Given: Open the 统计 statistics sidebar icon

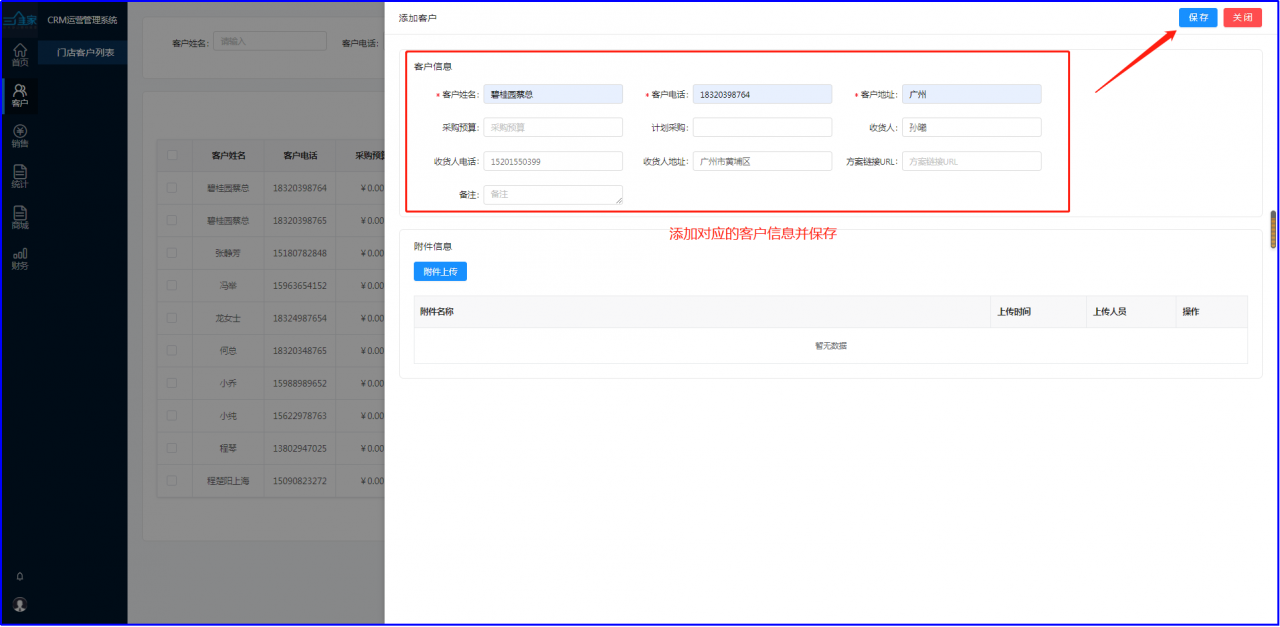Looking at the screenshot, I should tap(20, 178).
